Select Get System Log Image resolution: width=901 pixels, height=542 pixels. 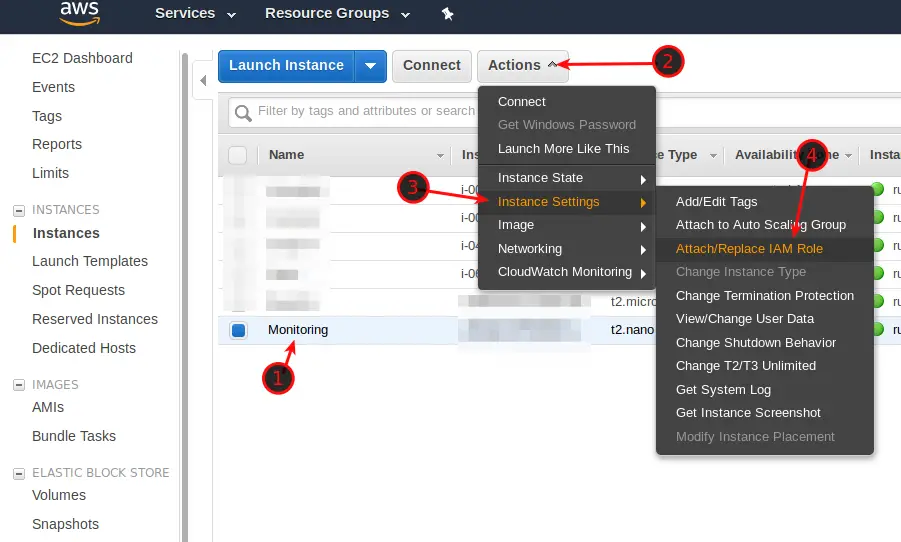pyautogui.click(x=764, y=390)
